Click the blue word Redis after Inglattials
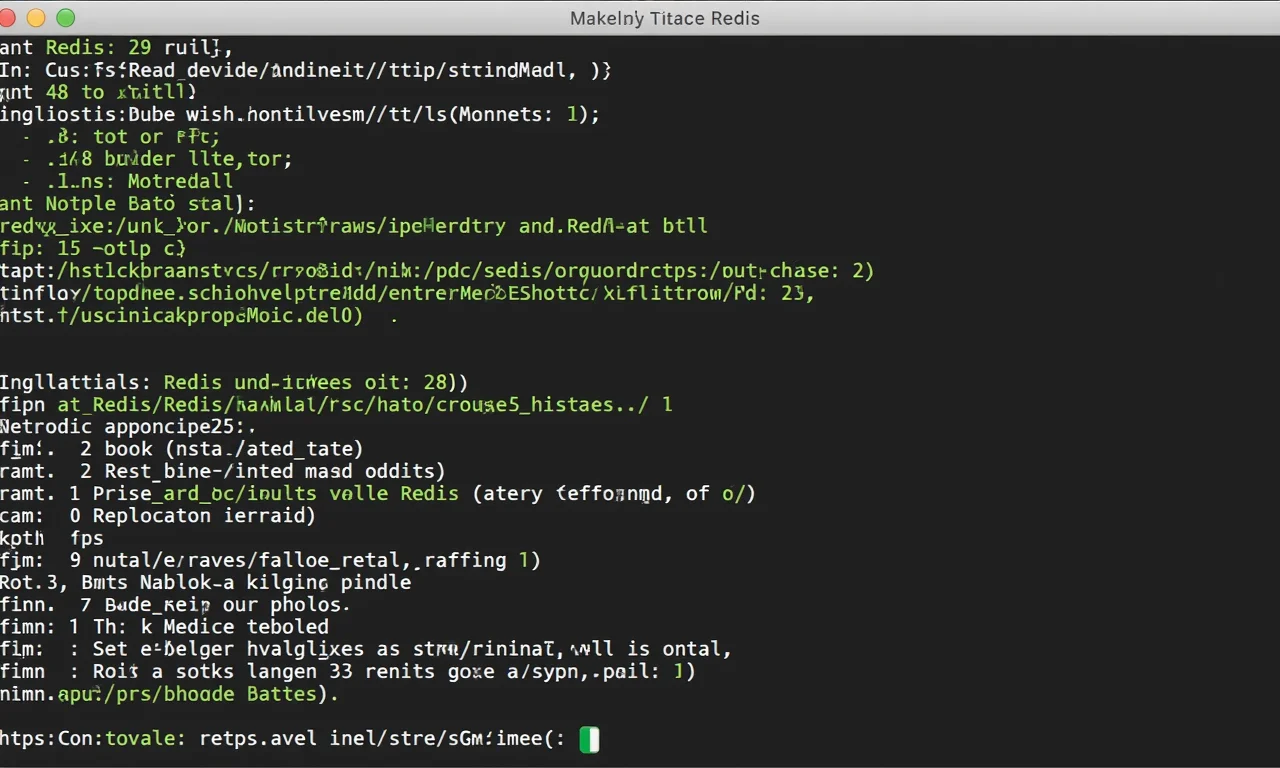 (192, 382)
